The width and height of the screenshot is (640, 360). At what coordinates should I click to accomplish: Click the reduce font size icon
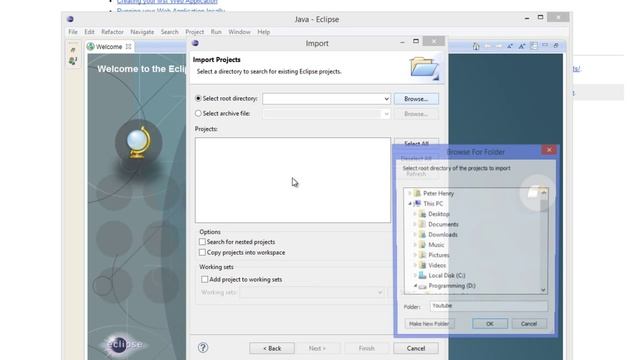click(510, 46)
